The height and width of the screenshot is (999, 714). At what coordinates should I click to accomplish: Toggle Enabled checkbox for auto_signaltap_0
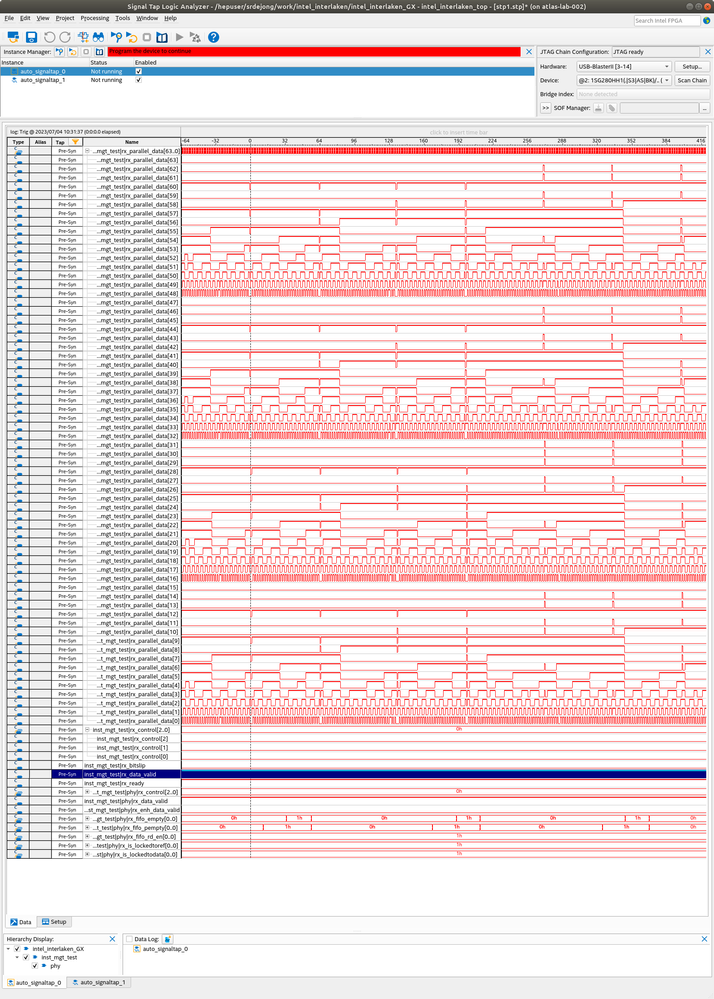139,71
